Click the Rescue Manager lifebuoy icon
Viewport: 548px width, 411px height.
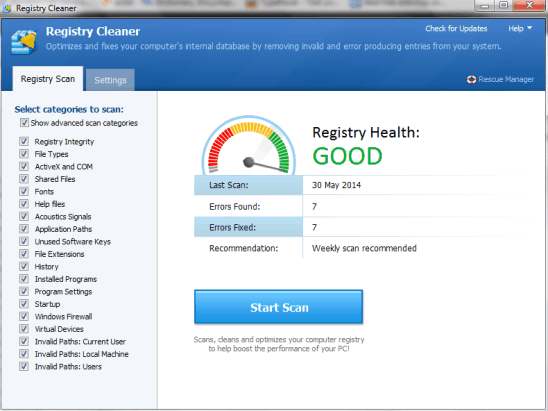[x=471, y=80]
